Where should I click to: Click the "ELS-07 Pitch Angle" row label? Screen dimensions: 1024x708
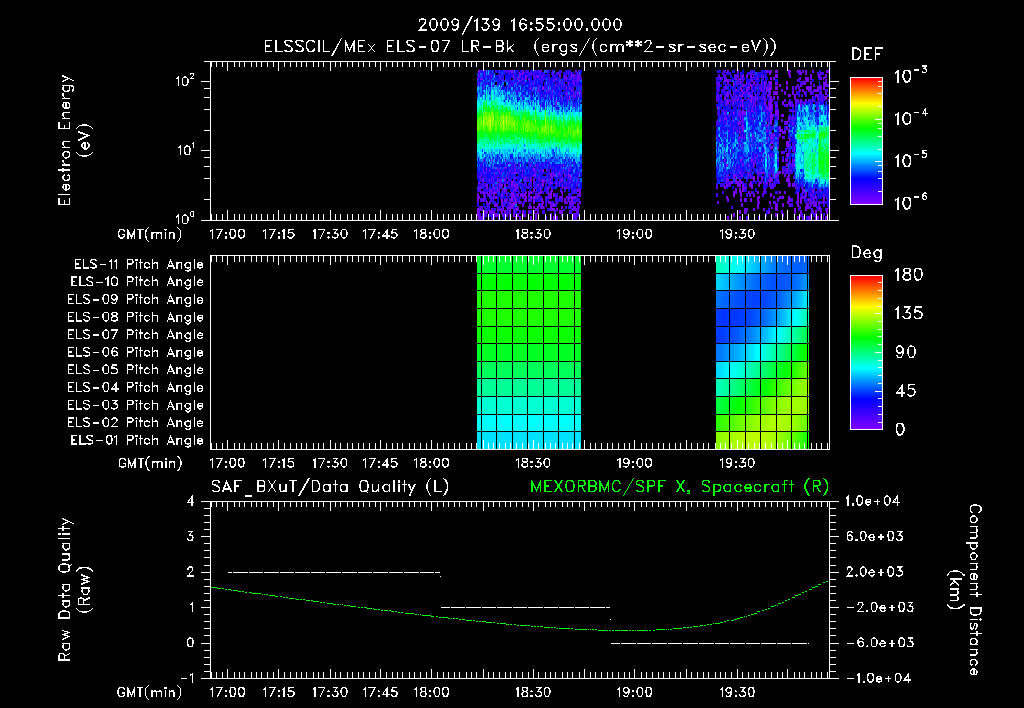pyautogui.click(x=135, y=334)
